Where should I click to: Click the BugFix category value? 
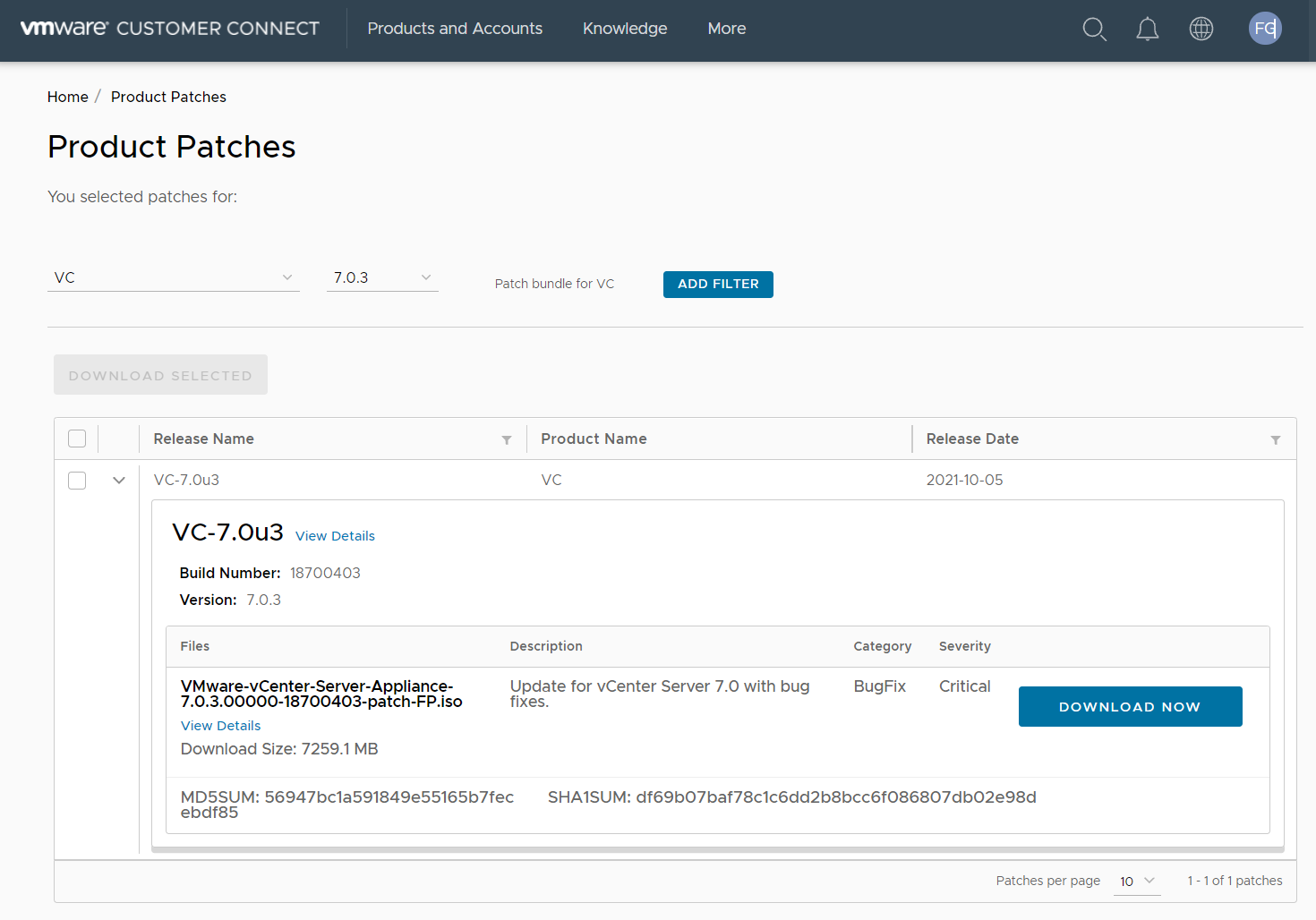click(x=879, y=686)
